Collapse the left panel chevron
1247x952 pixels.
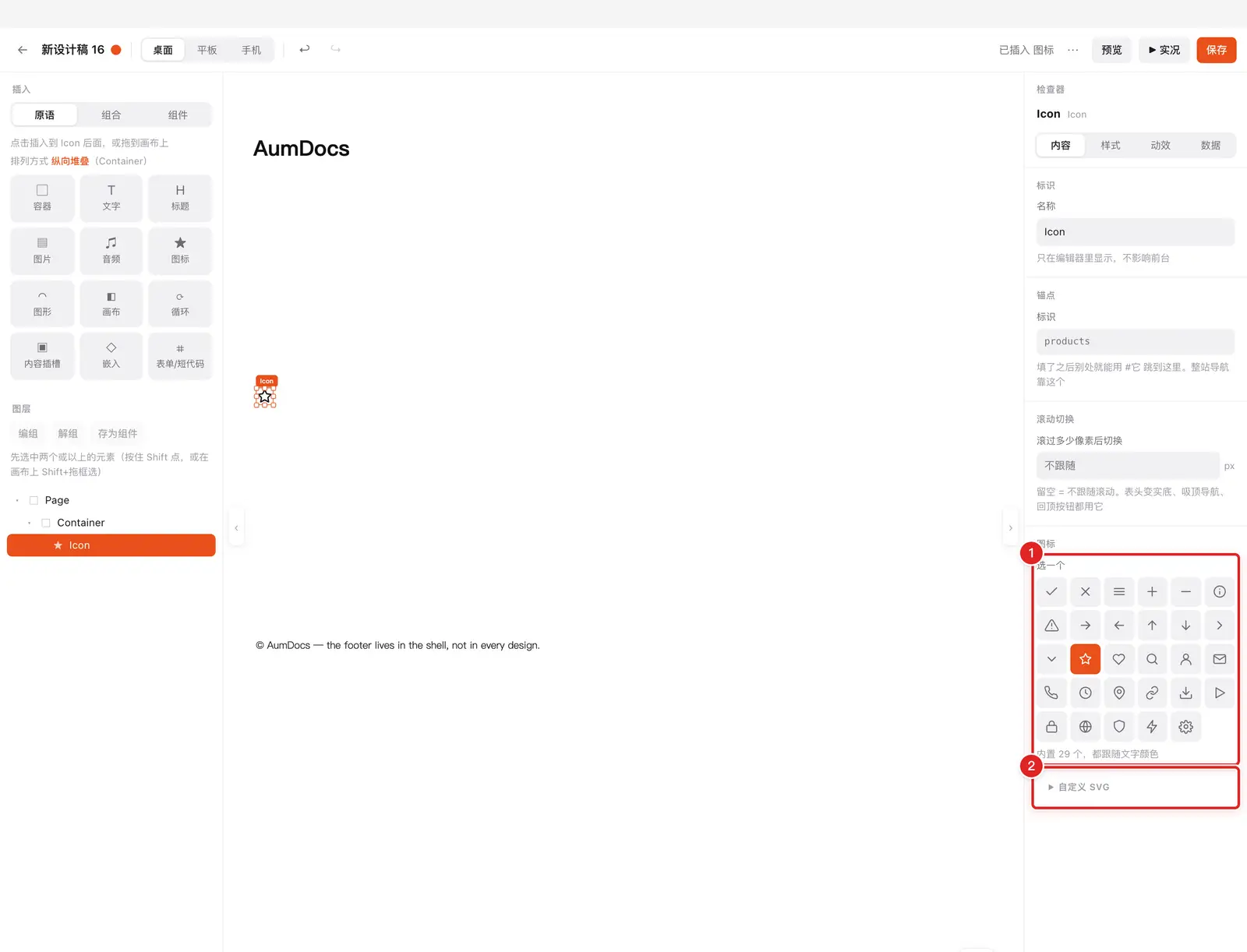click(236, 528)
